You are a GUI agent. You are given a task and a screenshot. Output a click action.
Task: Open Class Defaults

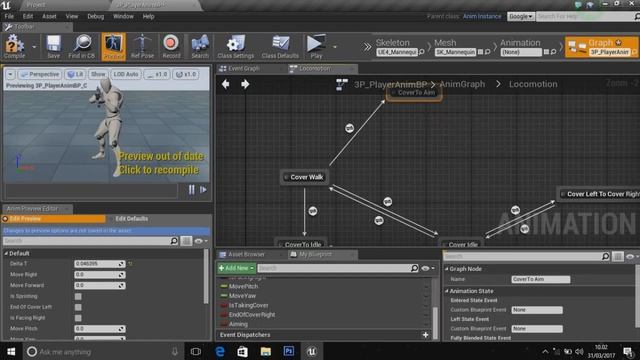[x=280, y=46]
